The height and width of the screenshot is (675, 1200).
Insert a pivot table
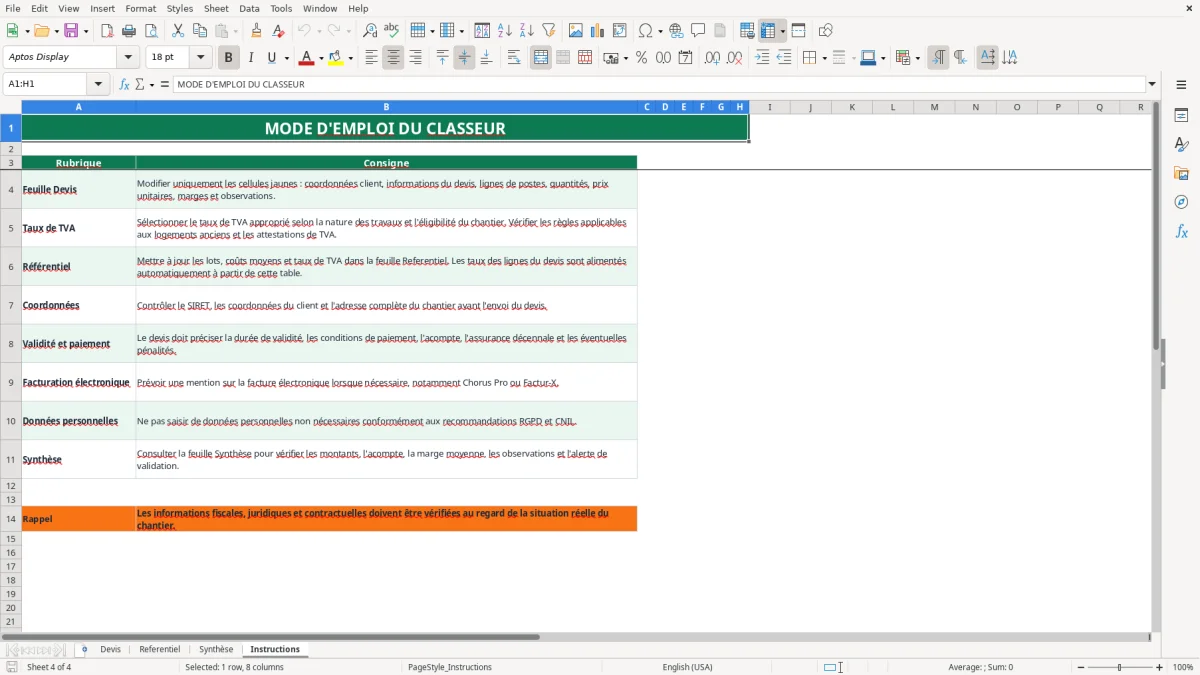pos(620,31)
